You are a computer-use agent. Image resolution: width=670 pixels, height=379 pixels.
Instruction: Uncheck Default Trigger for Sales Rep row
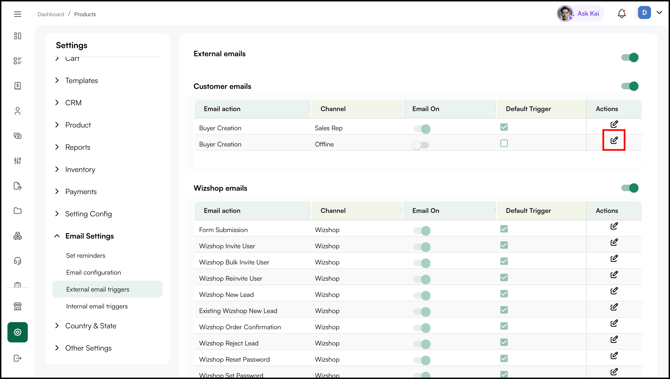504,127
